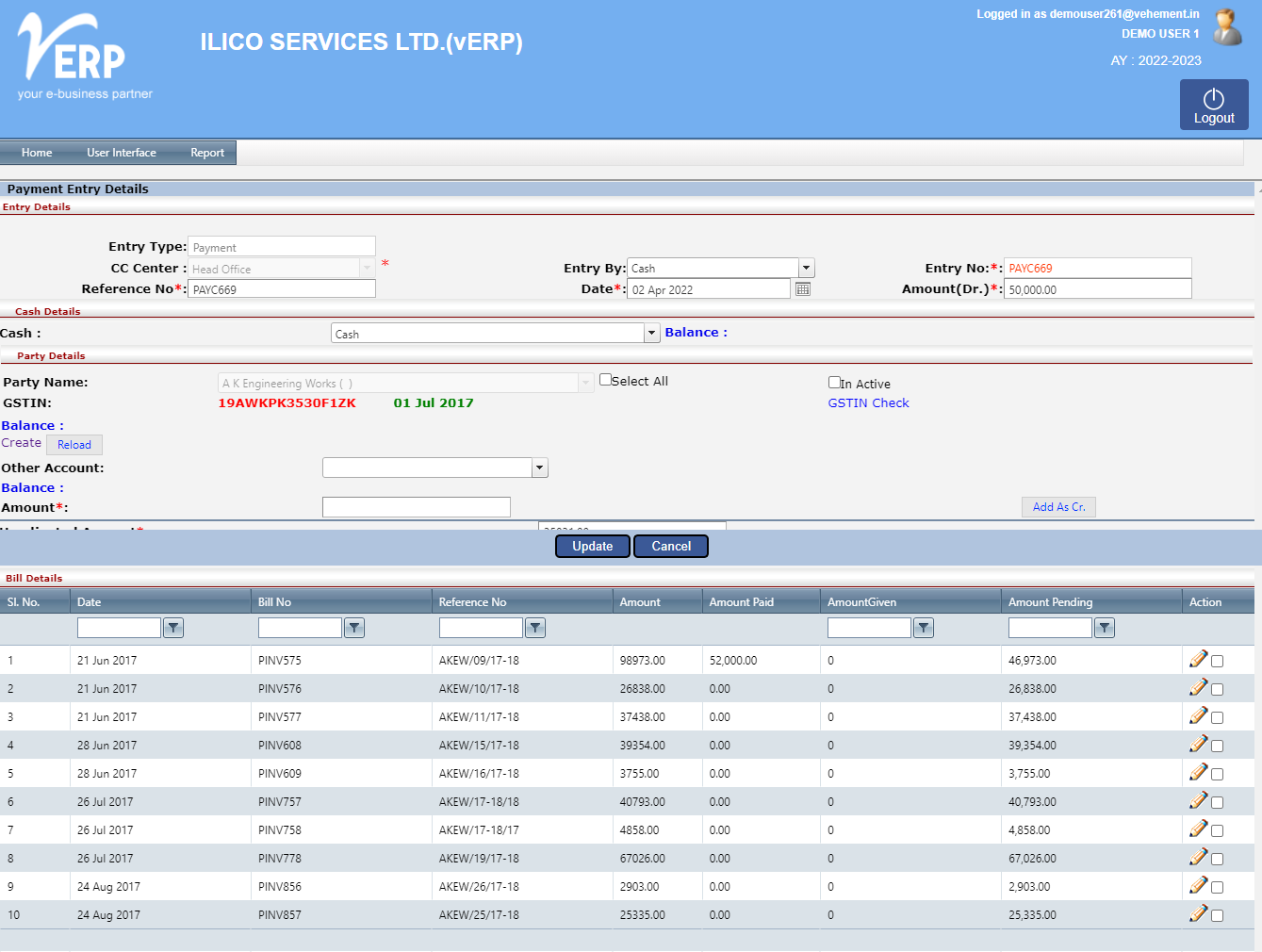Open the Report menu
This screenshot has width=1262, height=952.
[x=207, y=153]
